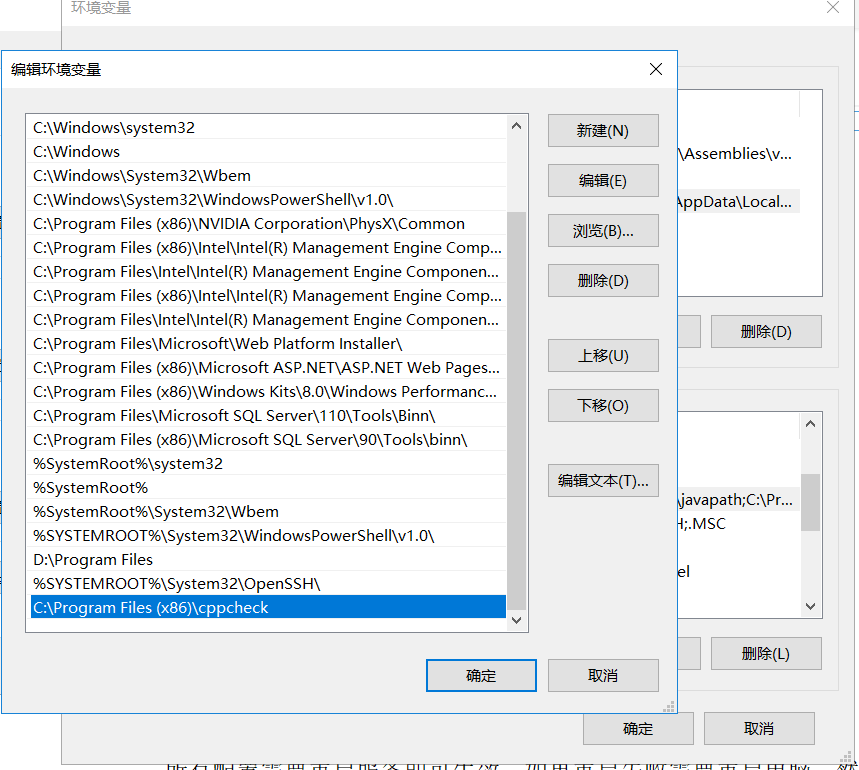Select the AppData\Local... user variable row
859x770 pixels.
pyautogui.click(x=738, y=202)
